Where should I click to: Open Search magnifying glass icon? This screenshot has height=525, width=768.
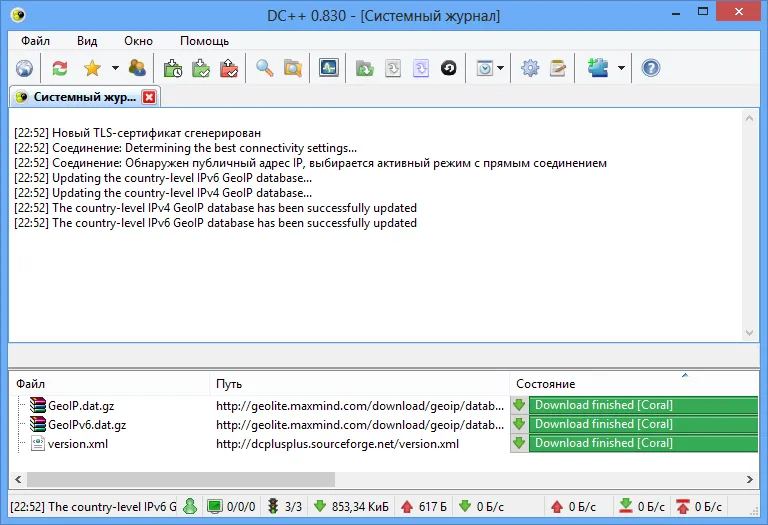click(264, 68)
